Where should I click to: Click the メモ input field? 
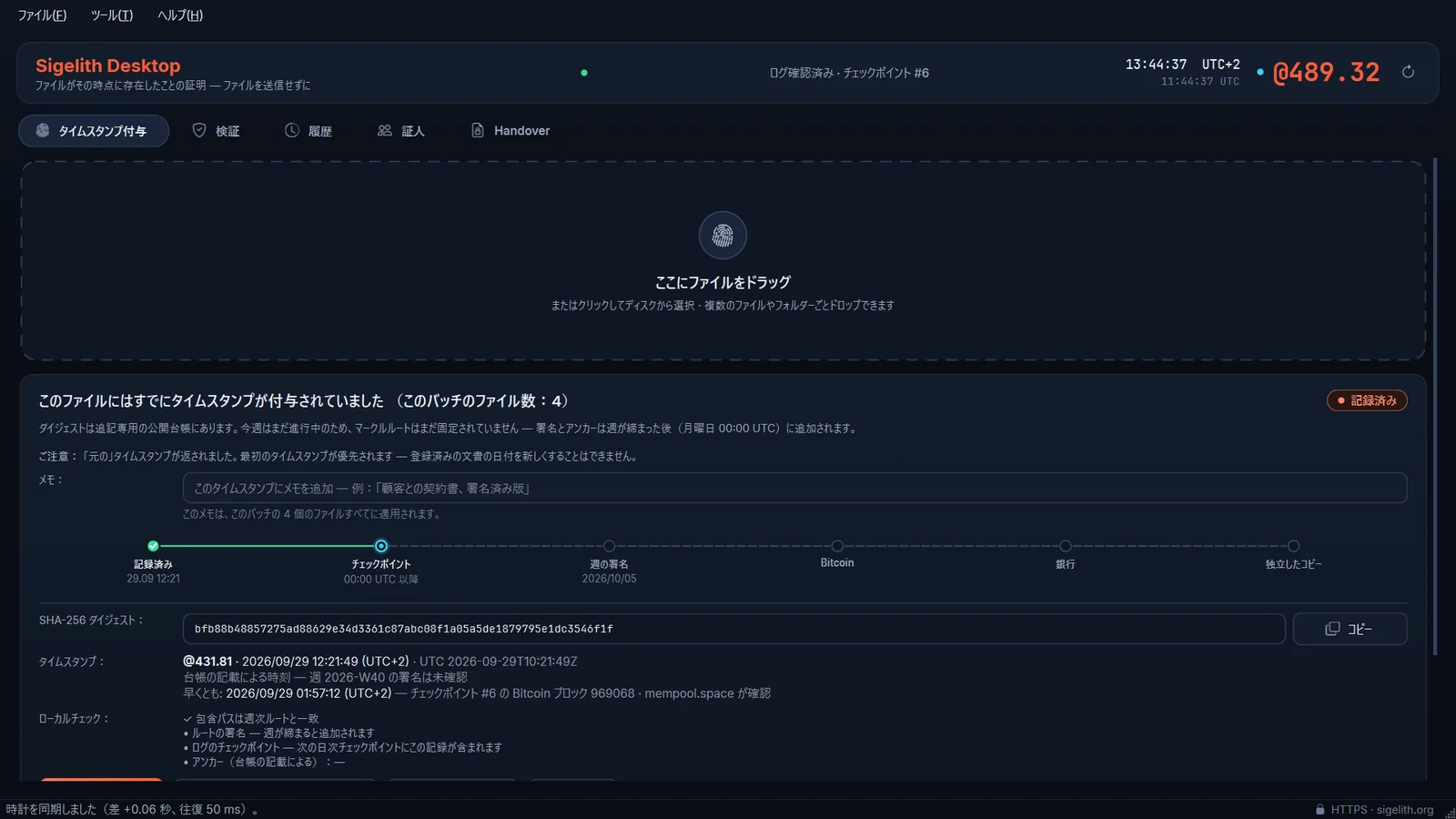coord(794,488)
